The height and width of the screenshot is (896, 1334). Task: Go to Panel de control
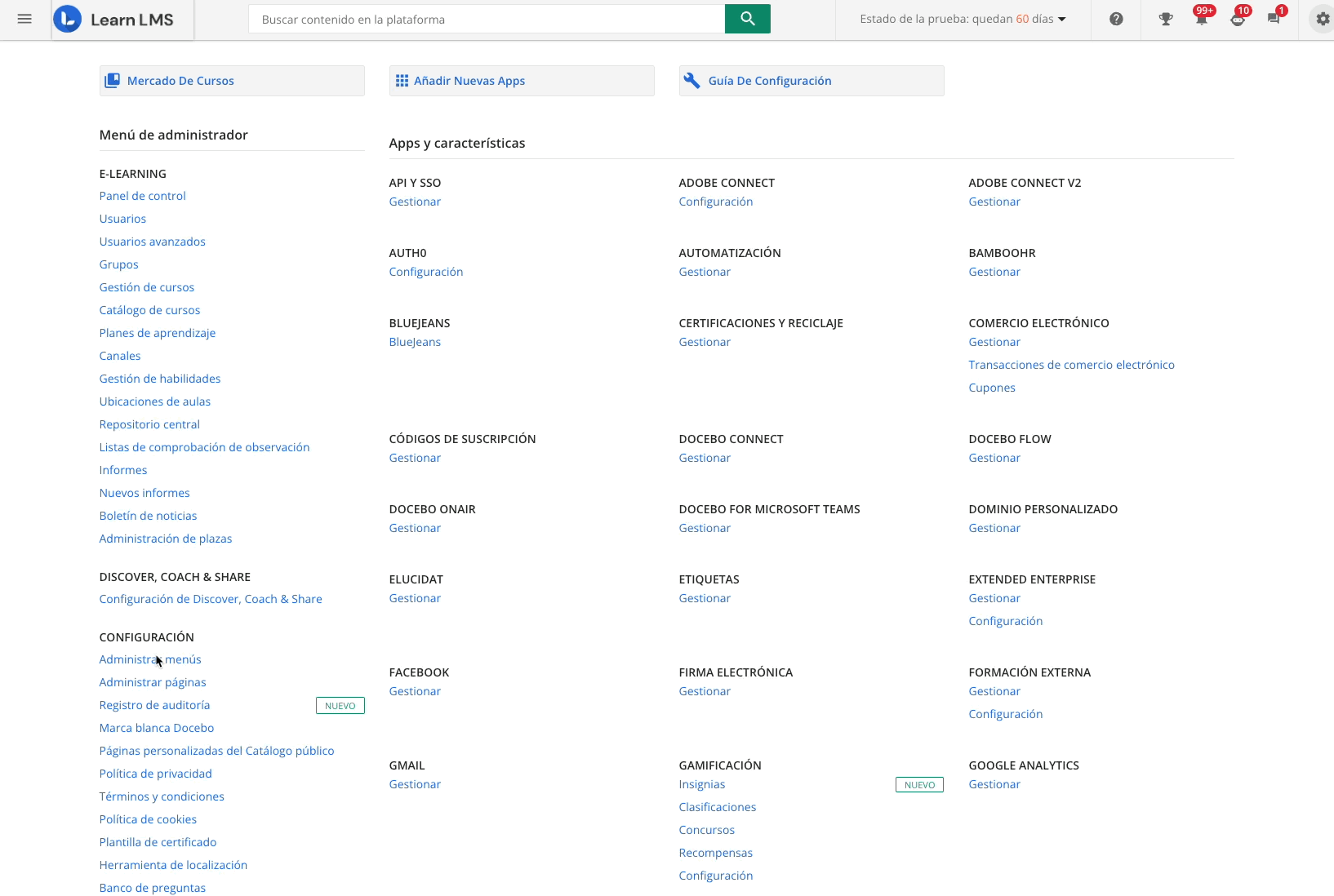tap(142, 196)
